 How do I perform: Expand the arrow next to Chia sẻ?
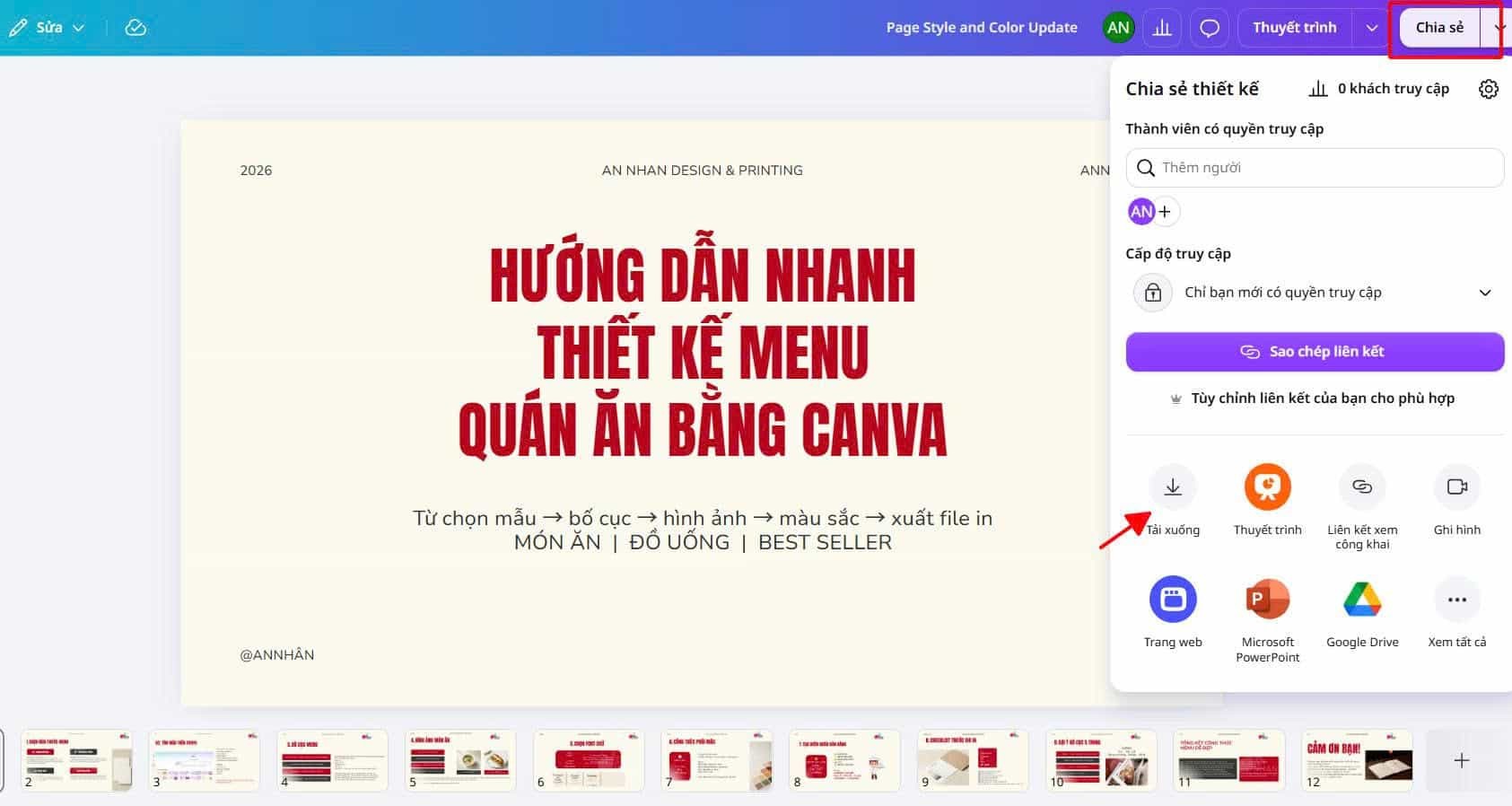point(1499,28)
